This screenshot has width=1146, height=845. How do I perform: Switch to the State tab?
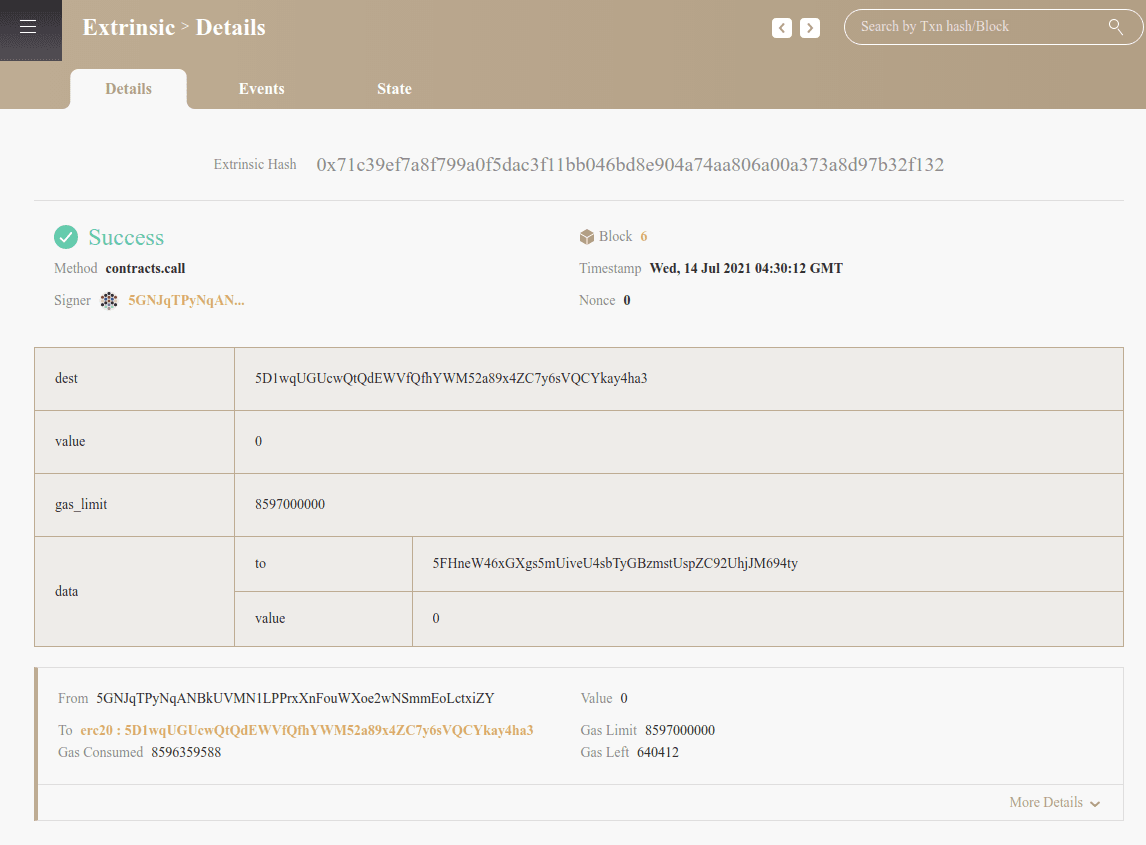394,89
